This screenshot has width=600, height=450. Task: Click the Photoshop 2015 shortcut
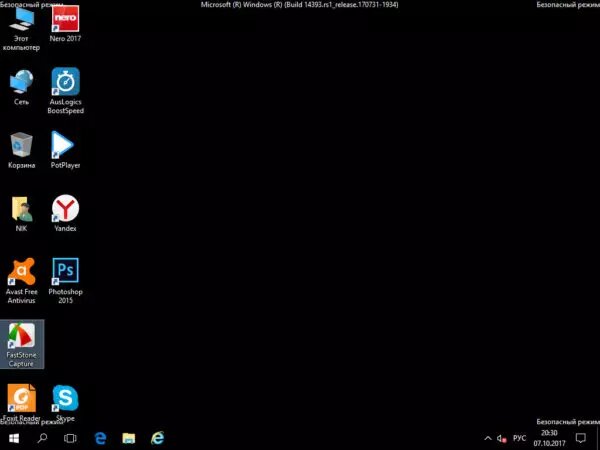point(65,281)
